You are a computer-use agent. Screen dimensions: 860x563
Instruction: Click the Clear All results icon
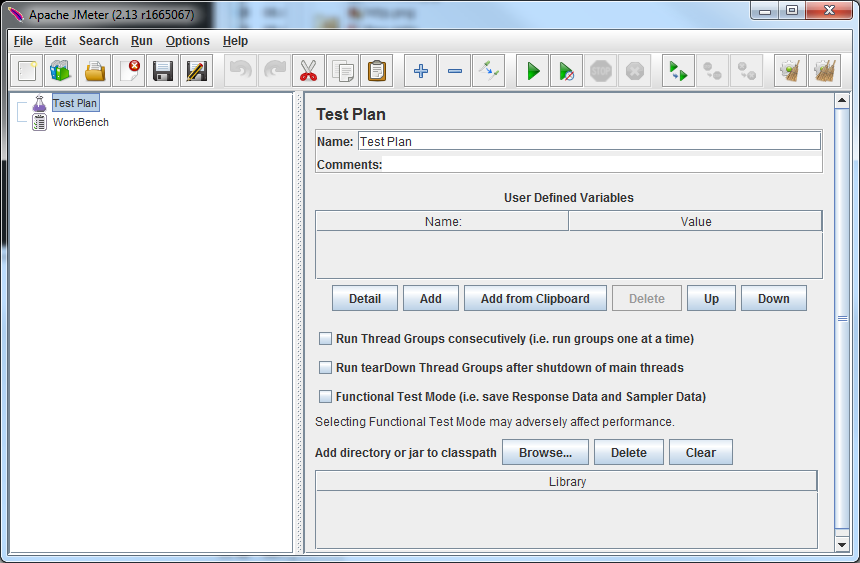[x=824, y=71]
